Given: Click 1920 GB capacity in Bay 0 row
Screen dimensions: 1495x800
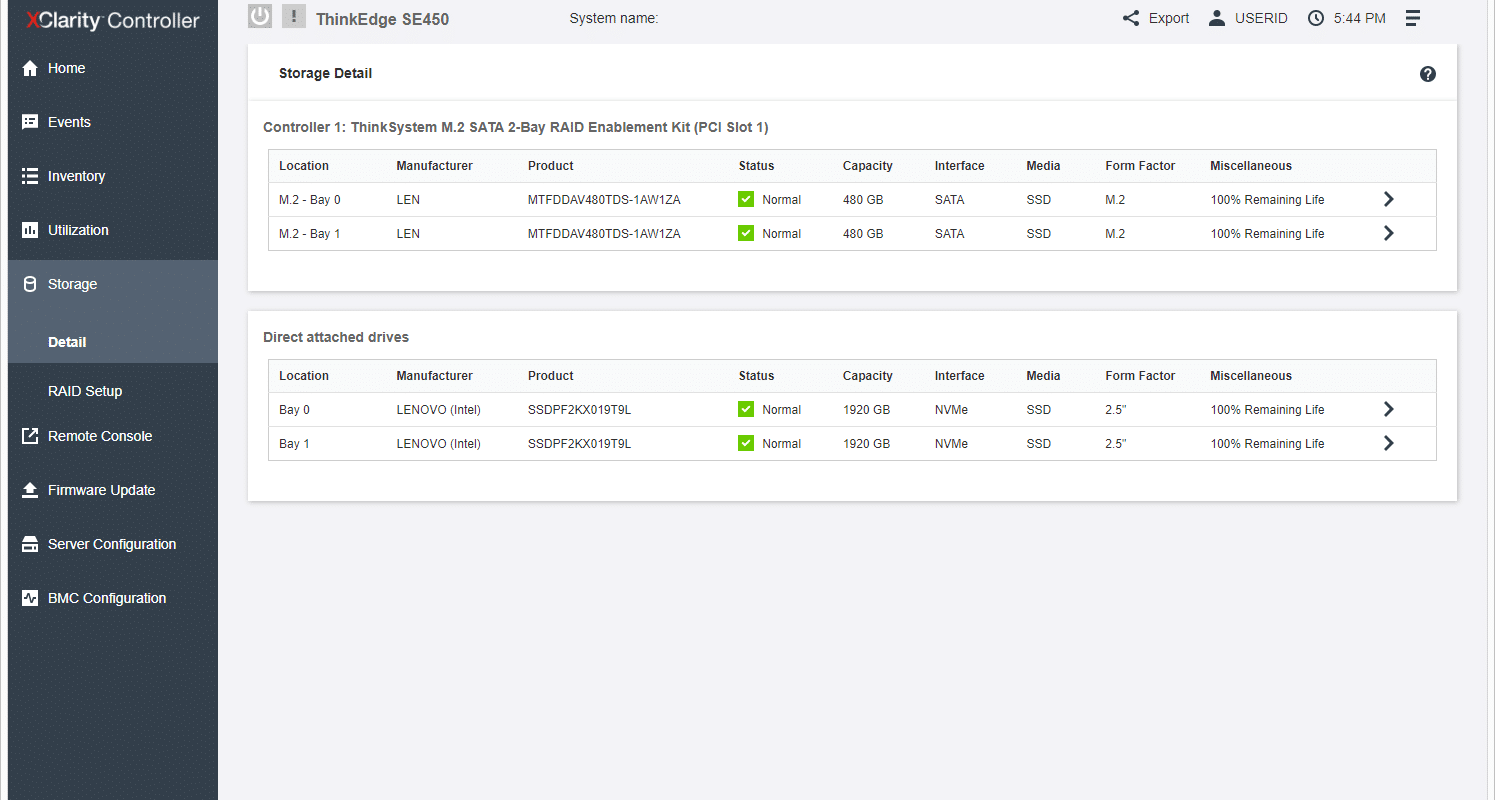Looking at the screenshot, I should (x=866, y=410).
